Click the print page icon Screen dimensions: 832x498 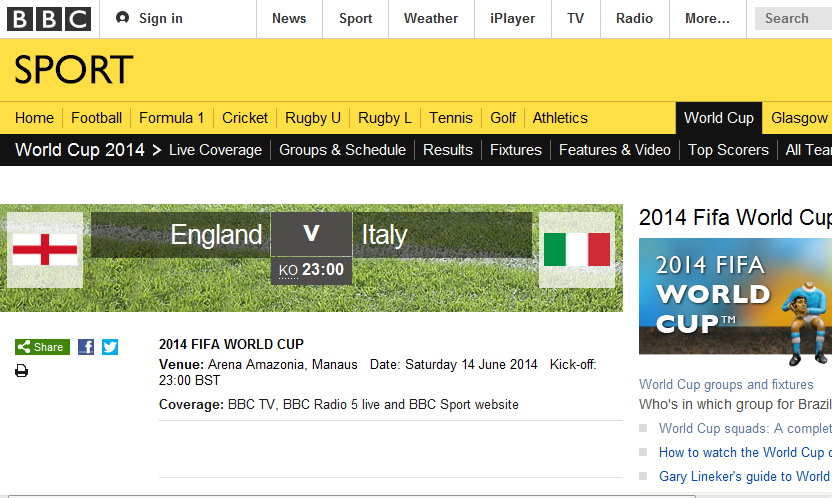click(21, 371)
